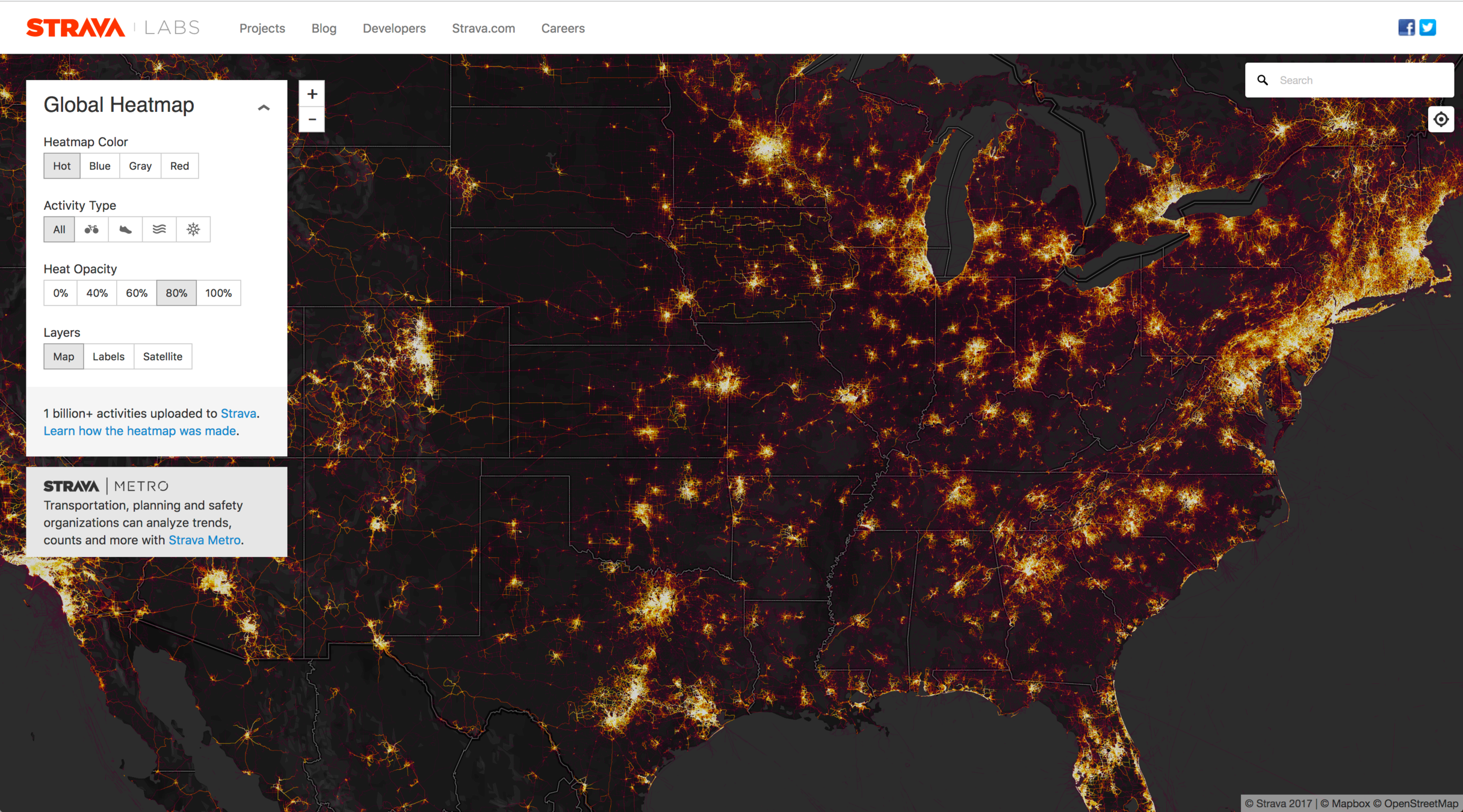The height and width of the screenshot is (812, 1463).
Task: Open the Strava Metro link
Action: point(204,540)
